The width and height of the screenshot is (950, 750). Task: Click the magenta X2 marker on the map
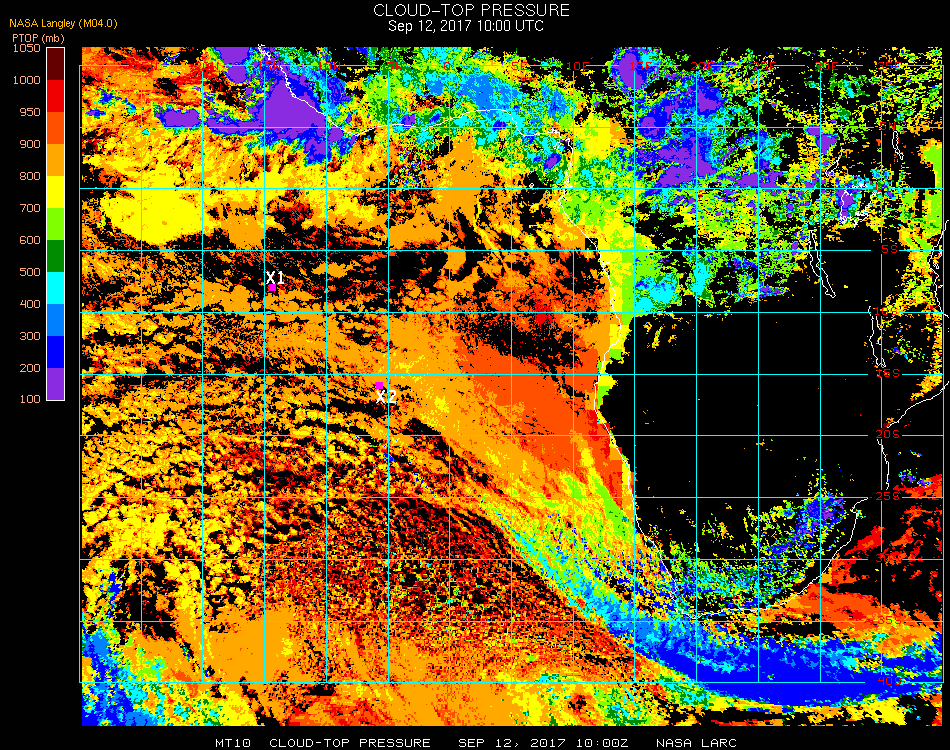pos(379,385)
